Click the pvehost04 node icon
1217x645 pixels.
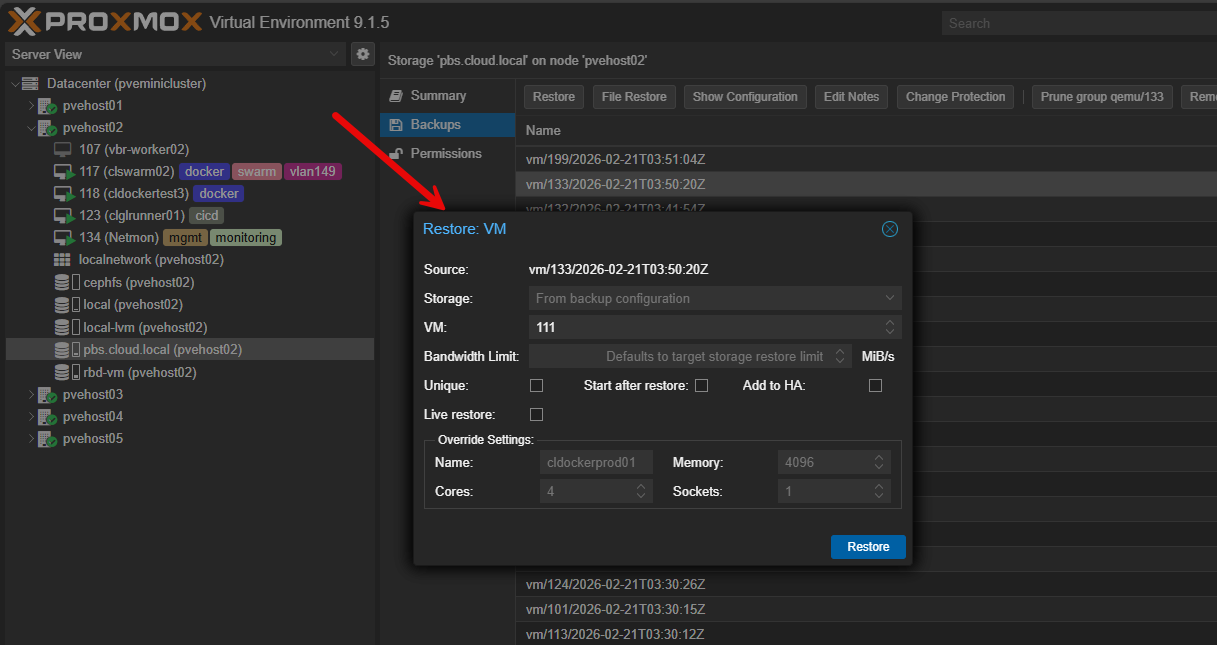(47, 416)
